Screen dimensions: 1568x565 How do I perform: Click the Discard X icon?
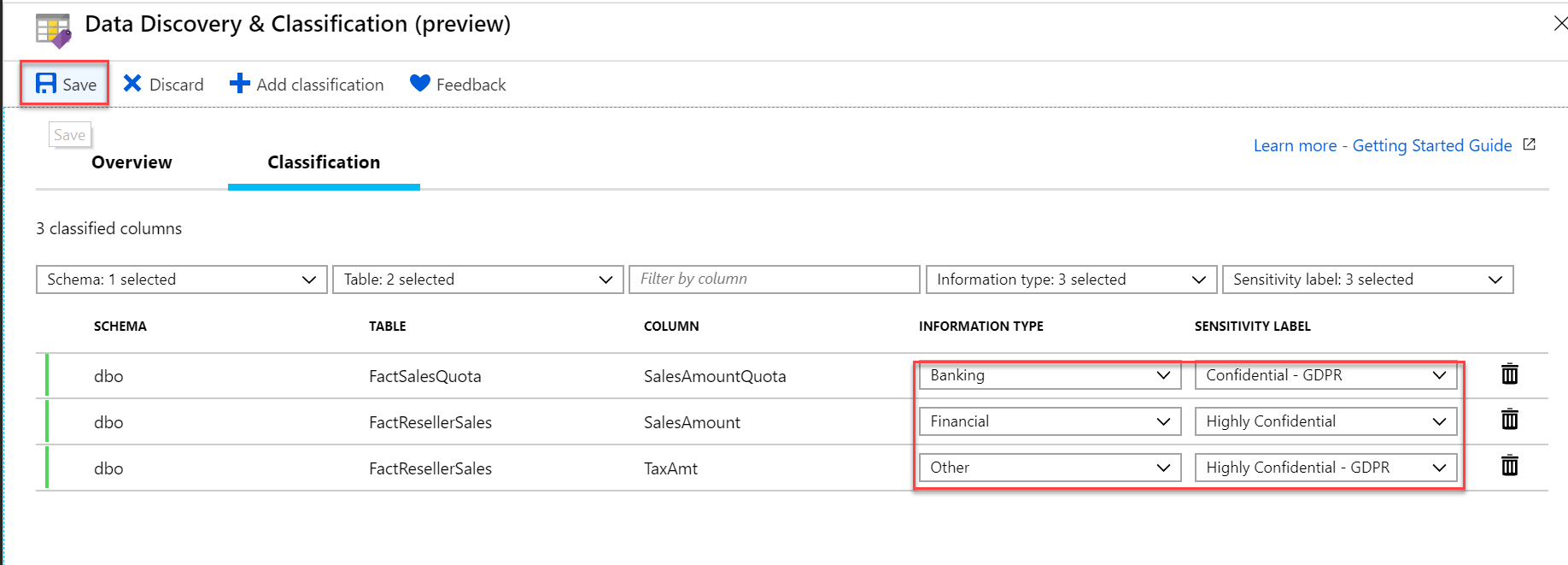(x=132, y=84)
